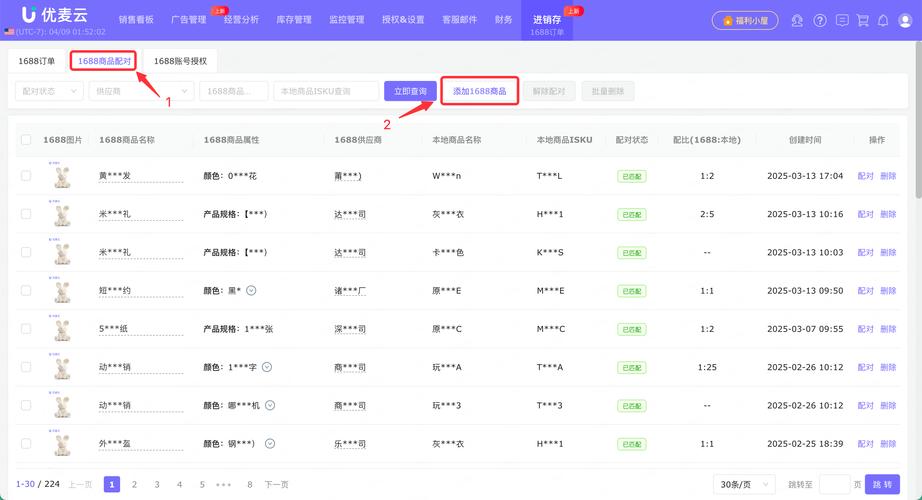The width and height of the screenshot is (922, 500).
Task: Click 删除 link in 2025-02-25 18:39 row
Action: tap(888, 444)
